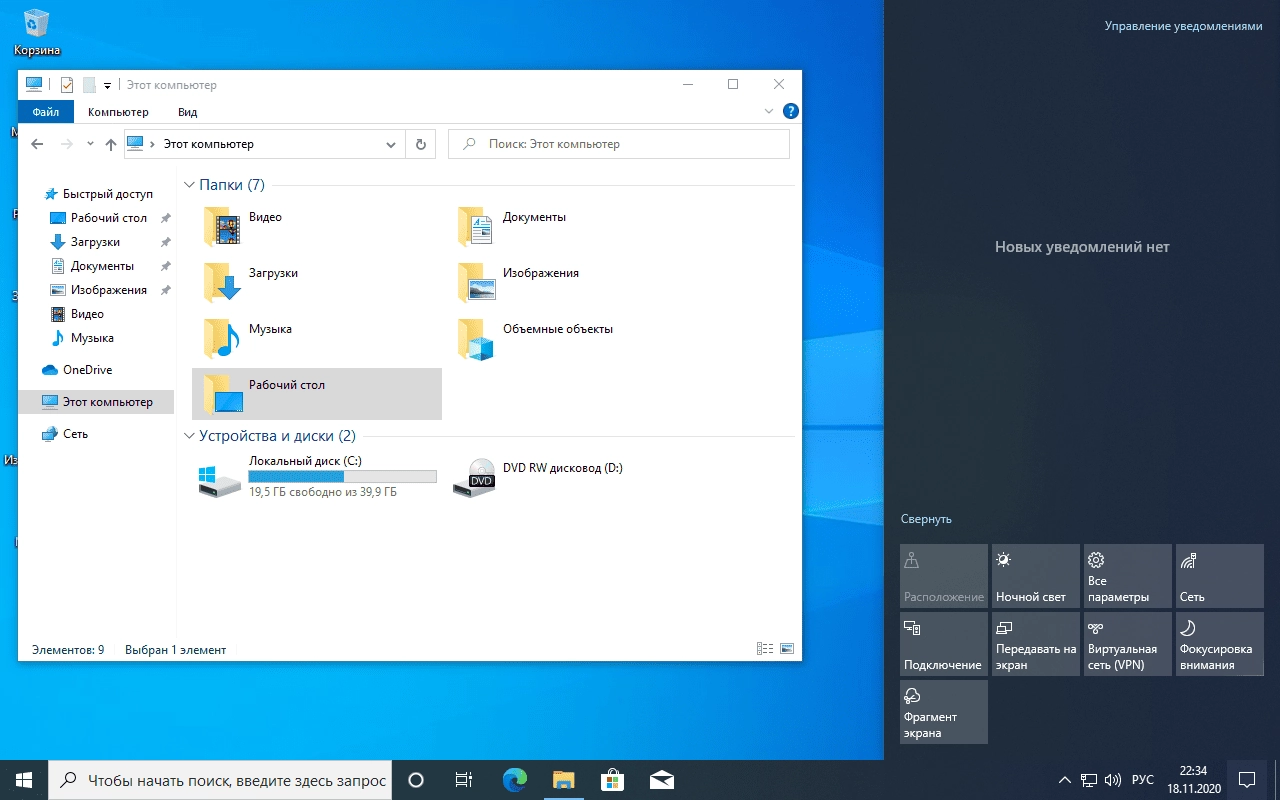Image resolution: width=1280 pixels, height=800 pixels.
Task: Open the Подключение quick action tile
Action: tap(943, 644)
